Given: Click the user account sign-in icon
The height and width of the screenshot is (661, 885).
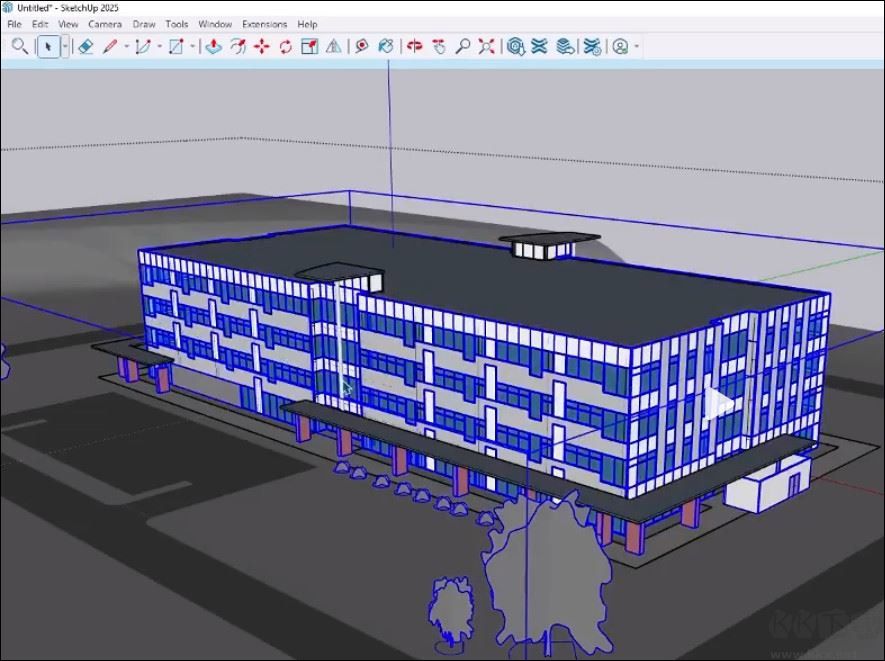Looking at the screenshot, I should [620, 46].
